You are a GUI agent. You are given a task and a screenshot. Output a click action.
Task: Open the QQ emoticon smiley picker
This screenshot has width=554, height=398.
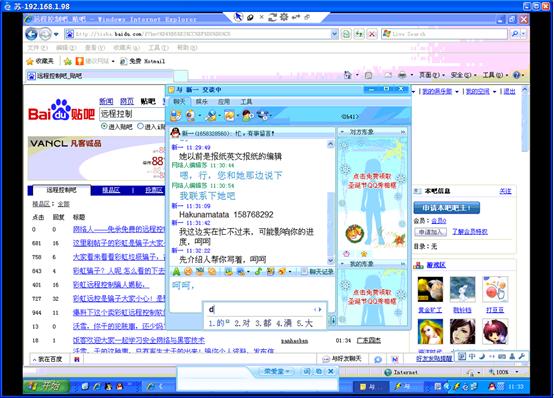pyautogui.click(x=188, y=271)
